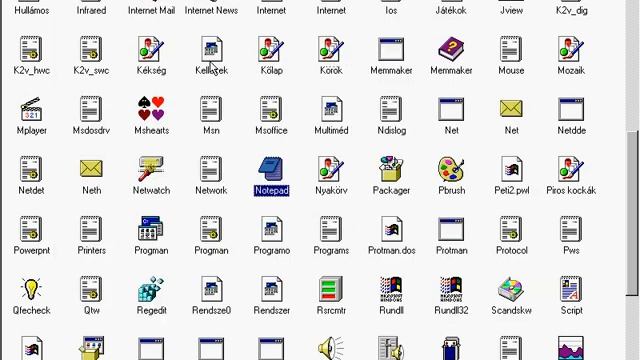640x360 pixels.
Task: Click the vertical scrollbar thumb
Action: click(632, 212)
